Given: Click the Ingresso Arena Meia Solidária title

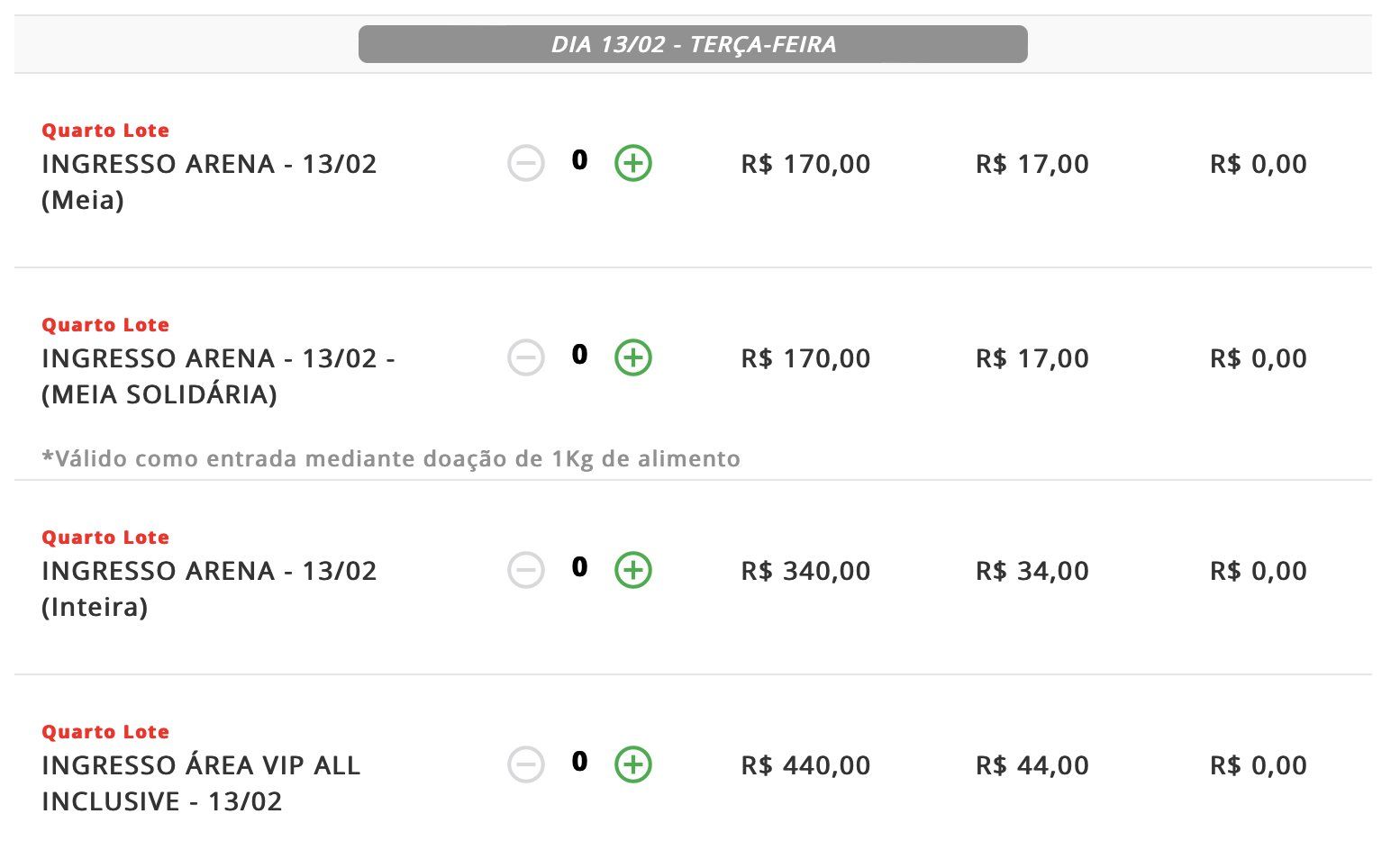Looking at the screenshot, I should tap(219, 376).
